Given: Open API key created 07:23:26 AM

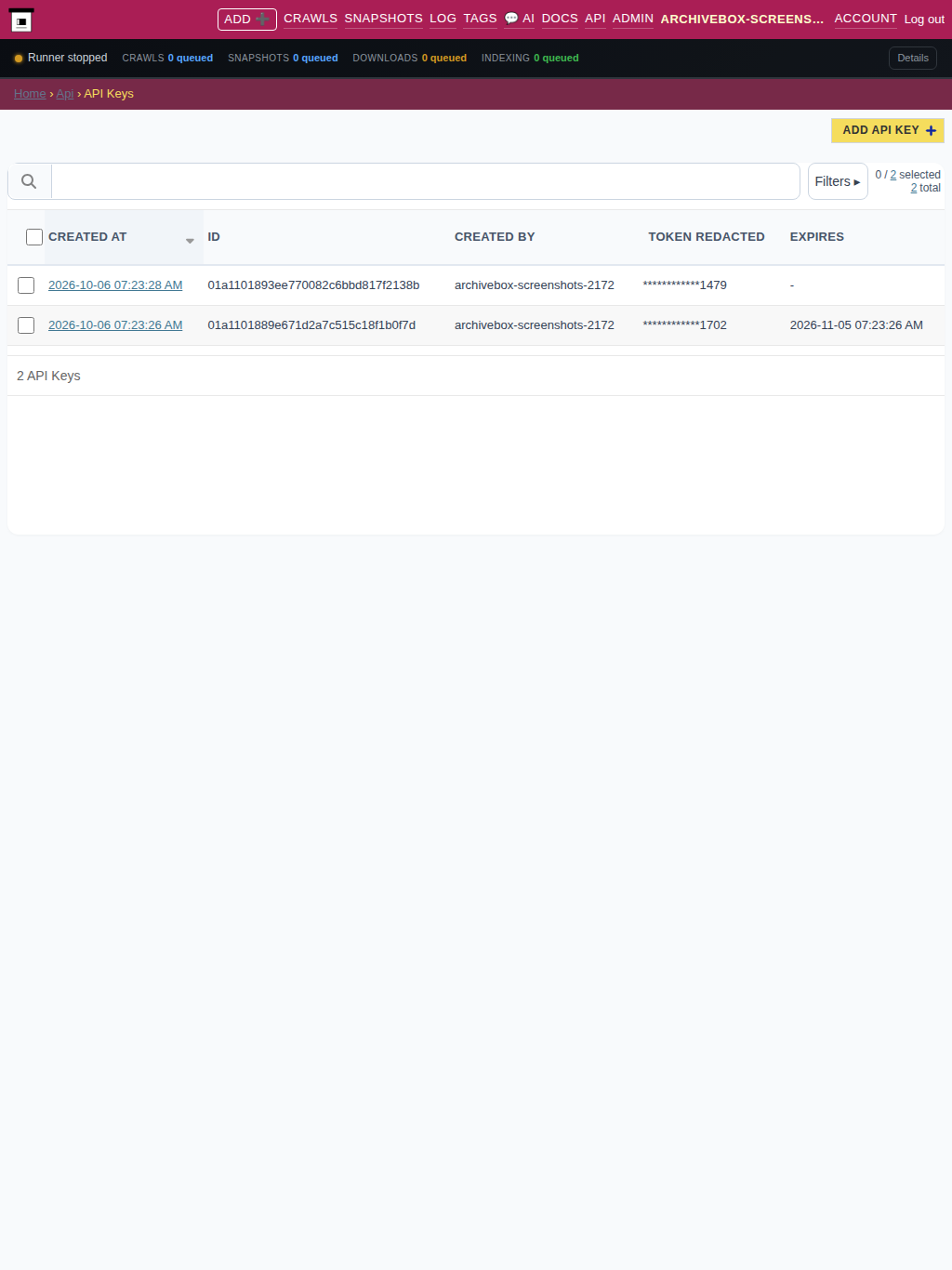Looking at the screenshot, I should [x=115, y=325].
